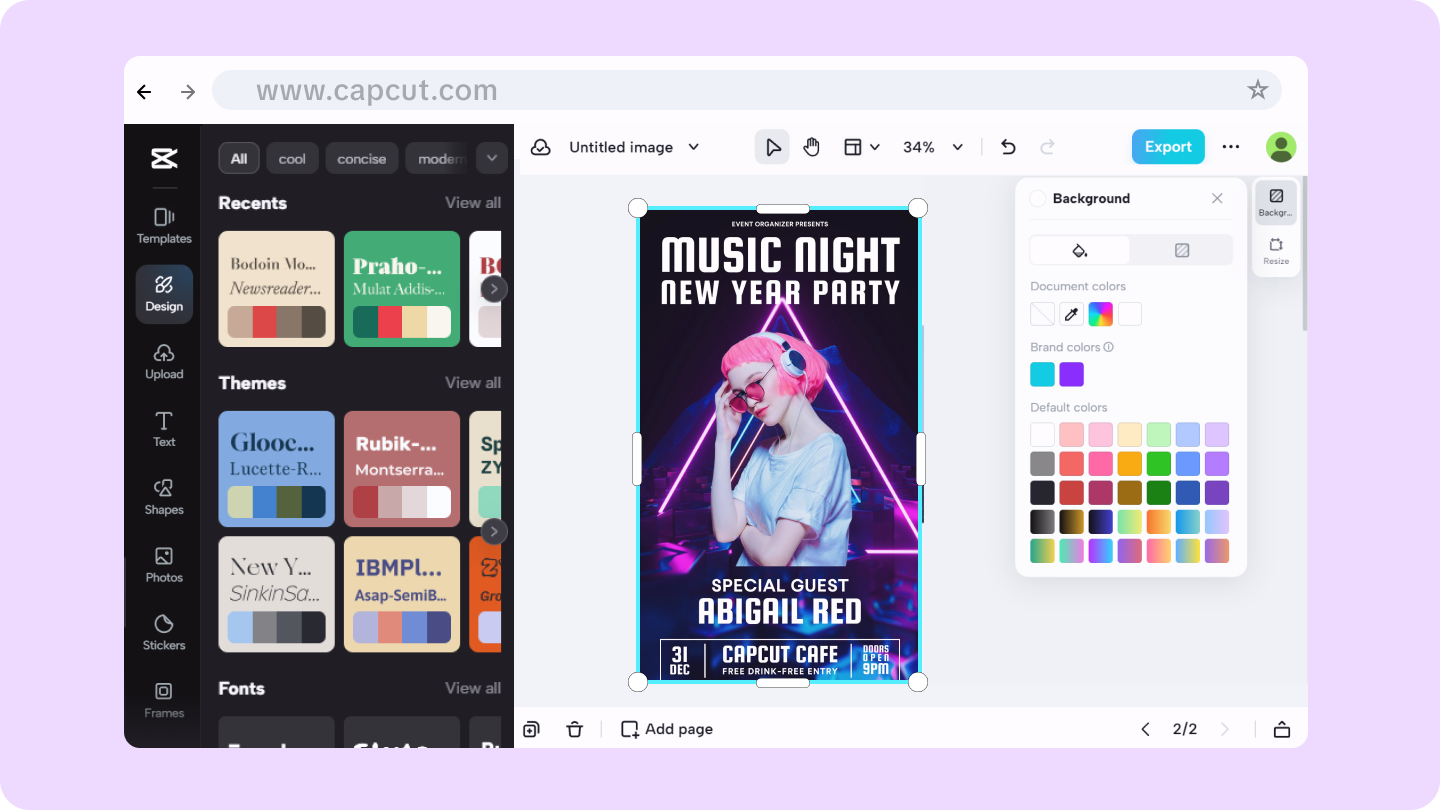The height and width of the screenshot is (810, 1440).
Task: Open View all for Themes
Action: point(472,382)
